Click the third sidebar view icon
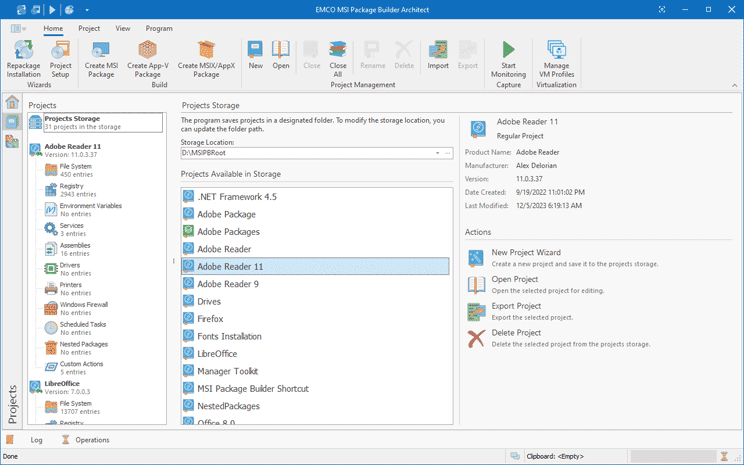The height and width of the screenshot is (465, 744). tap(12, 141)
